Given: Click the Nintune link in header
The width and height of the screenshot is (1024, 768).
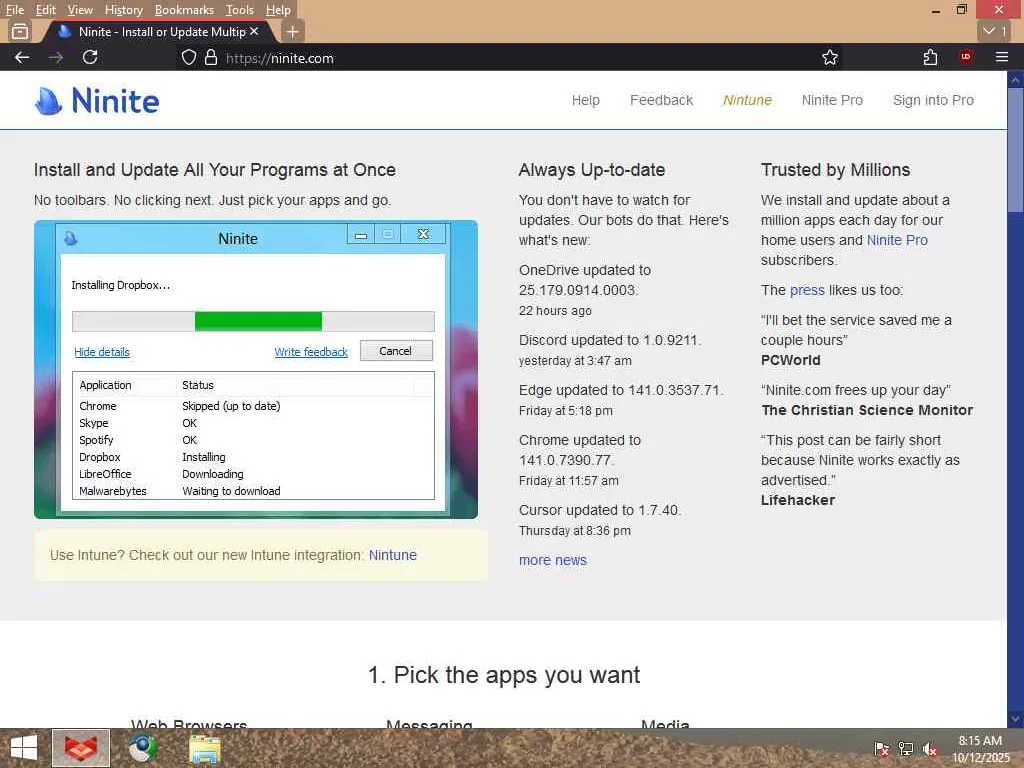Looking at the screenshot, I should 747,100.
